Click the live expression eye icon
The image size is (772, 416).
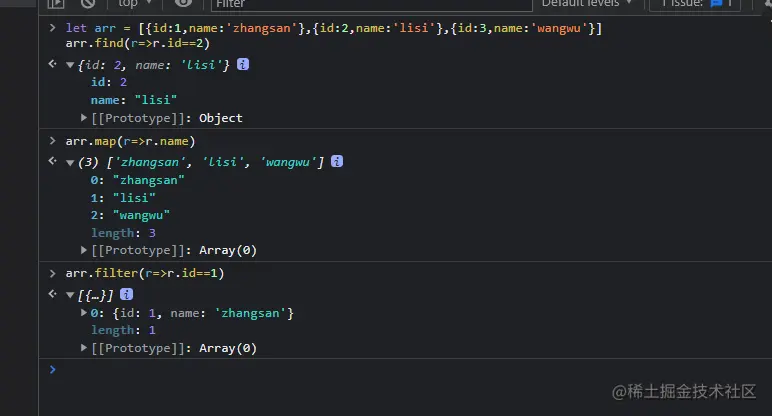tap(183, 3)
